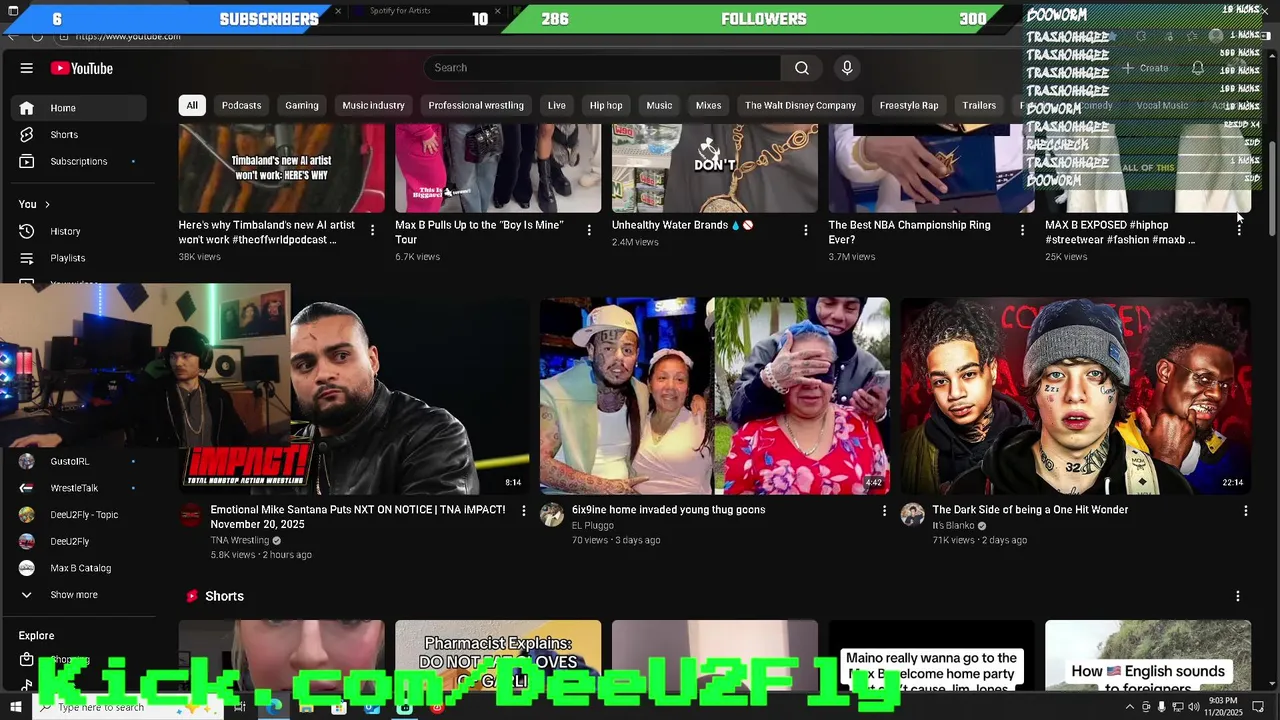The image size is (1280, 720).
Task: Click the magnifier search button
Action: coord(802,68)
